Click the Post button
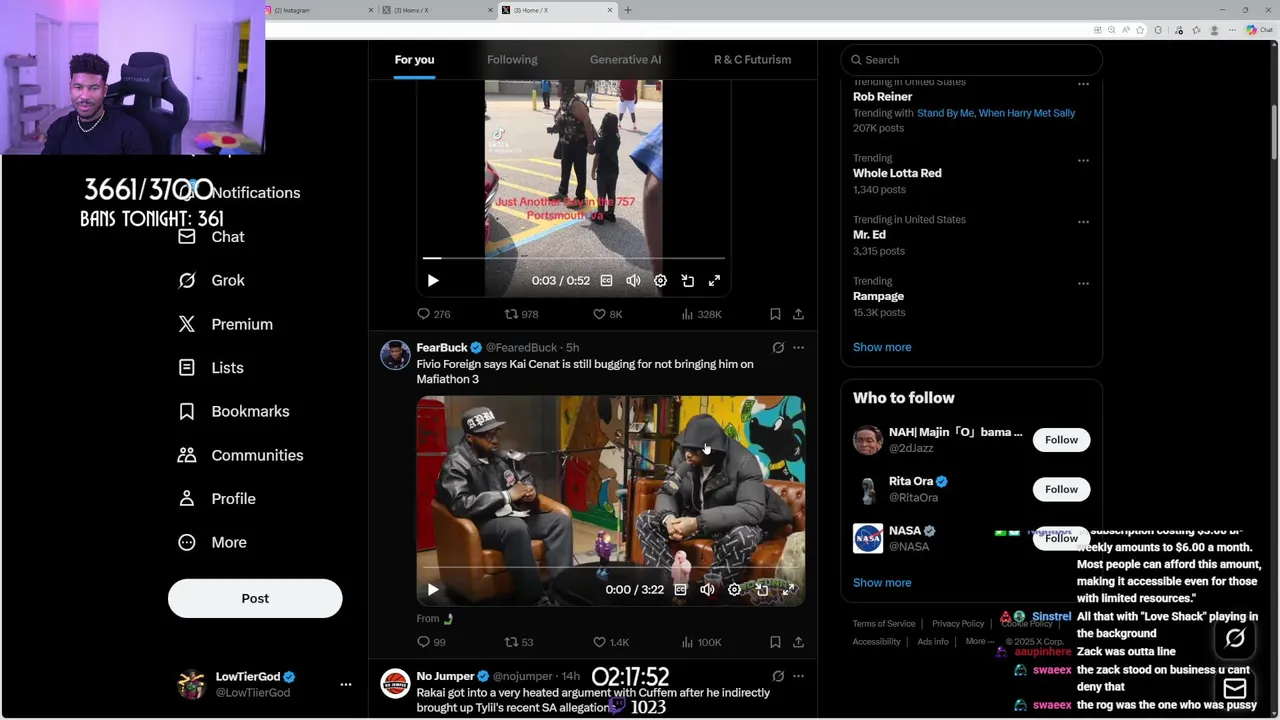1280x720 pixels. (255, 598)
